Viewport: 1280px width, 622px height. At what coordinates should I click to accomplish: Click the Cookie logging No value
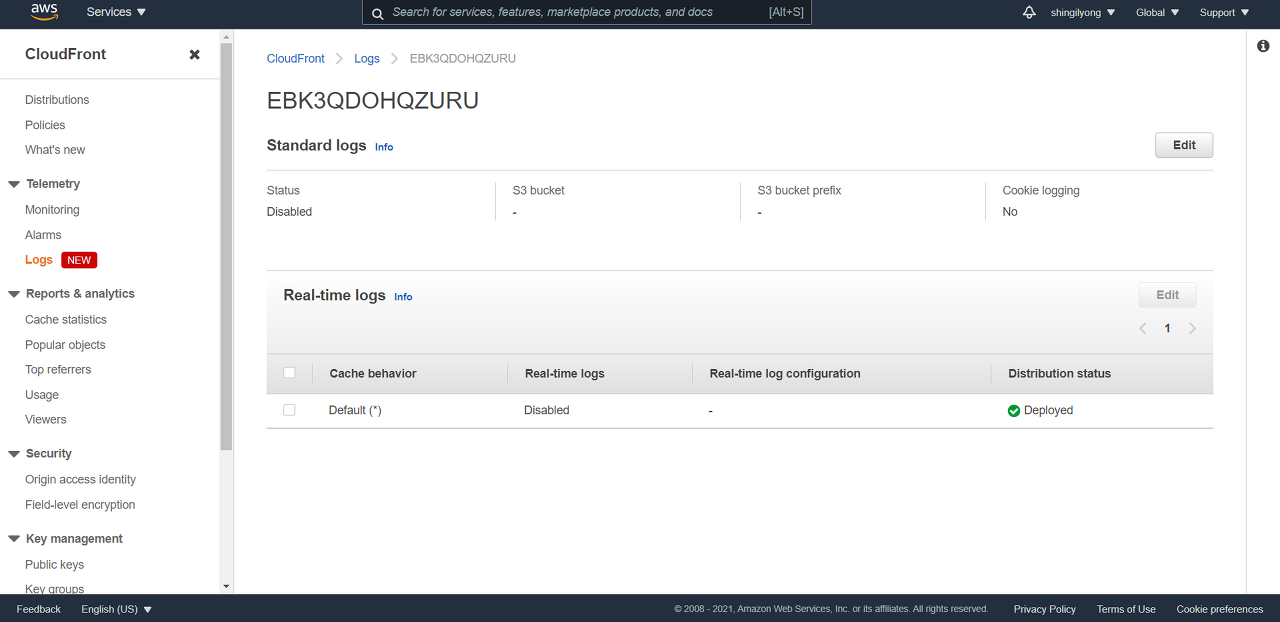tap(1010, 212)
